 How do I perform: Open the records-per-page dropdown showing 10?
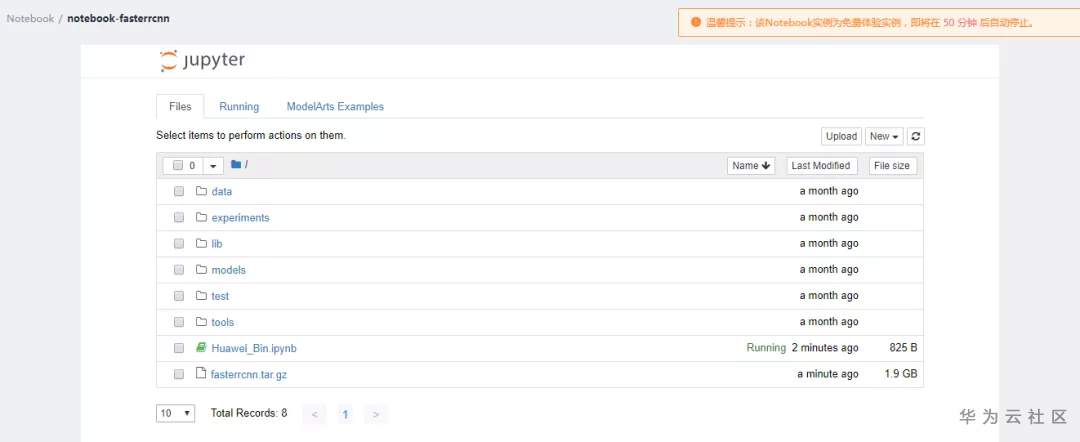[x=176, y=413]
